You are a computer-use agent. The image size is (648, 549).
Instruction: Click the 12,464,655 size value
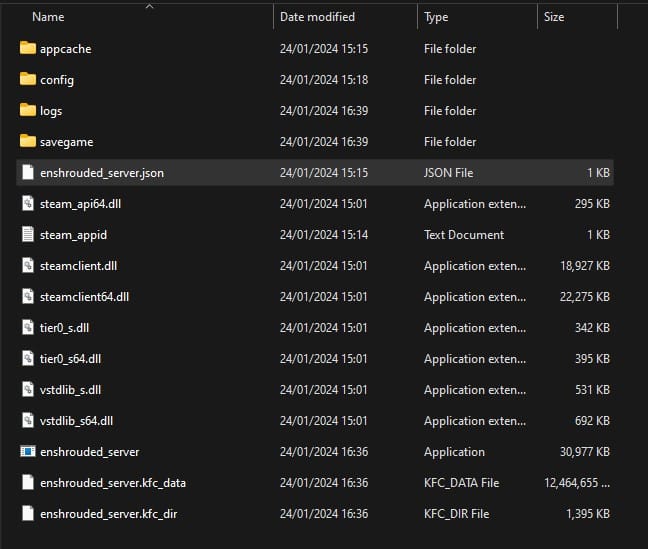[577, 483]
